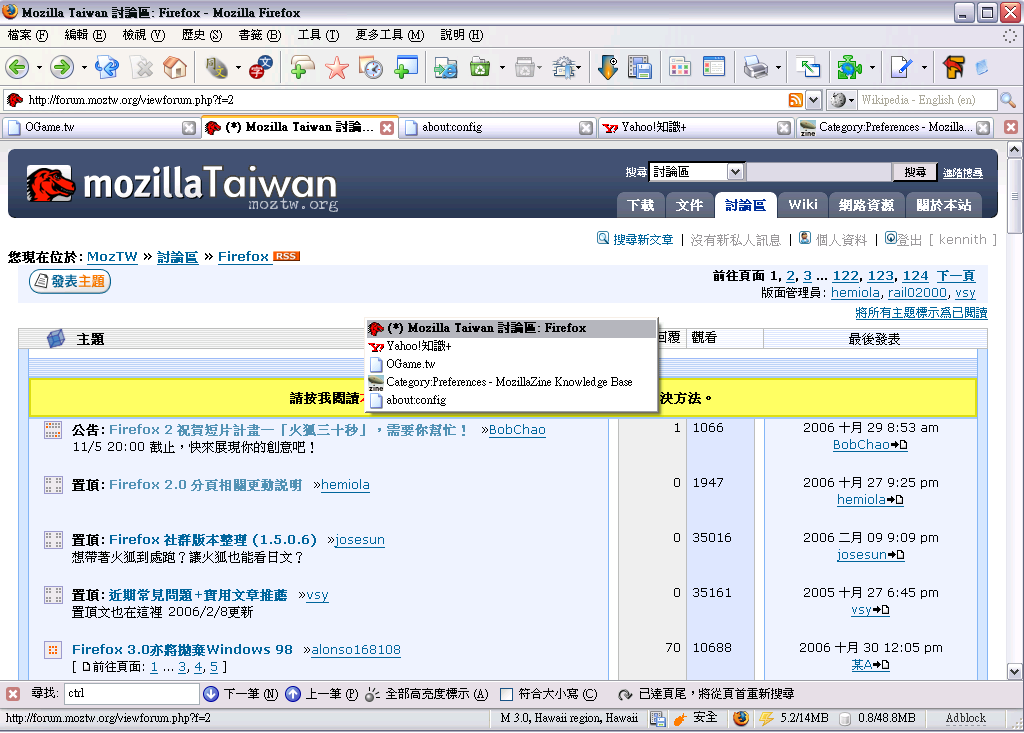Switch to the Yahoo!知識+ tab

point(690,128)
